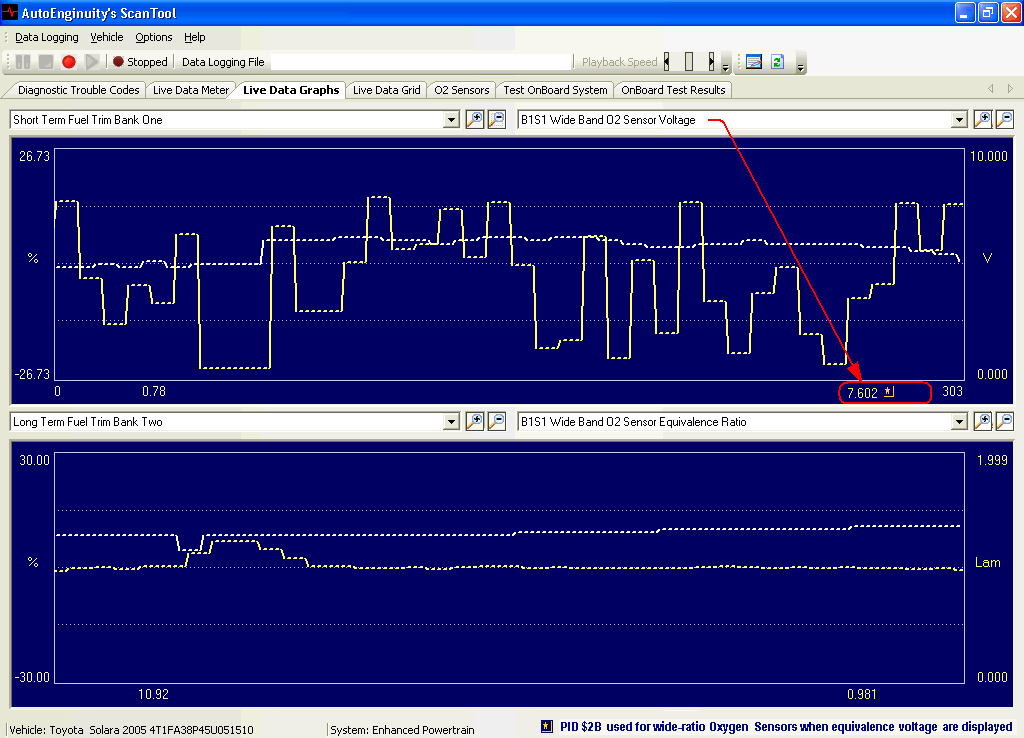Click the play button in logging toolbar
The width and height of the screenshot is (1024, 738).
[92, 62]
